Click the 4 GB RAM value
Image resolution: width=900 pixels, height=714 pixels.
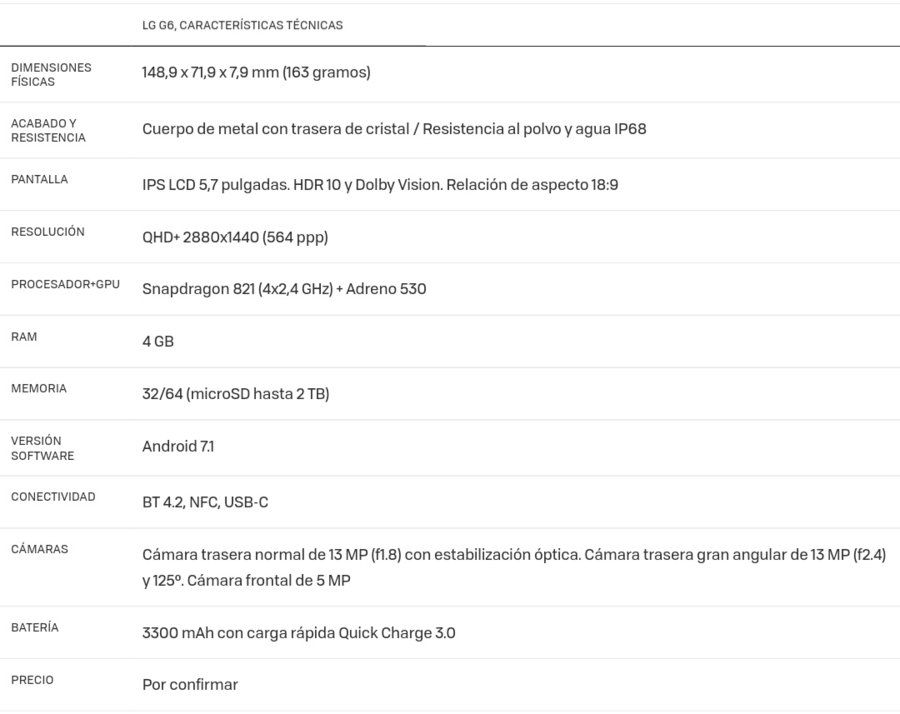click(x=158, y=342)
